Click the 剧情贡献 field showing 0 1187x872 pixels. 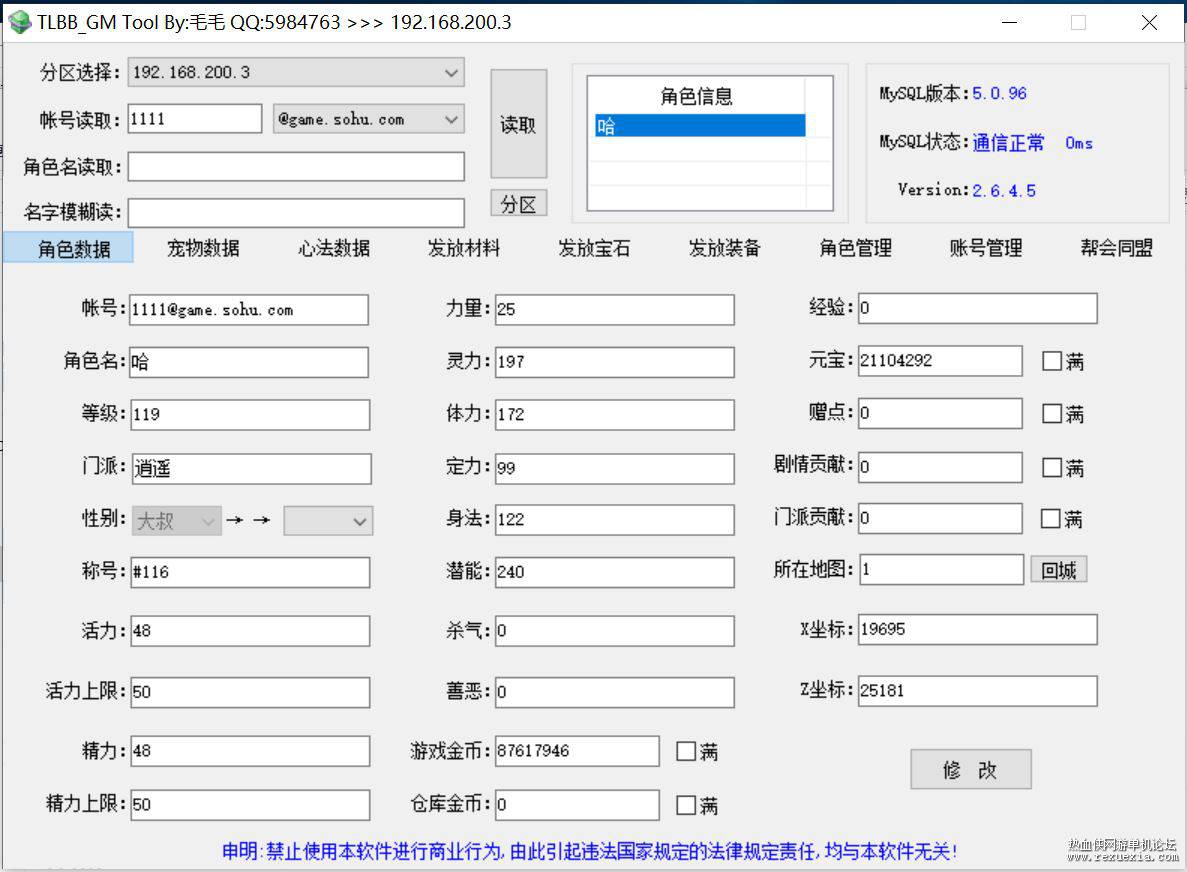(x=940, y=467)
